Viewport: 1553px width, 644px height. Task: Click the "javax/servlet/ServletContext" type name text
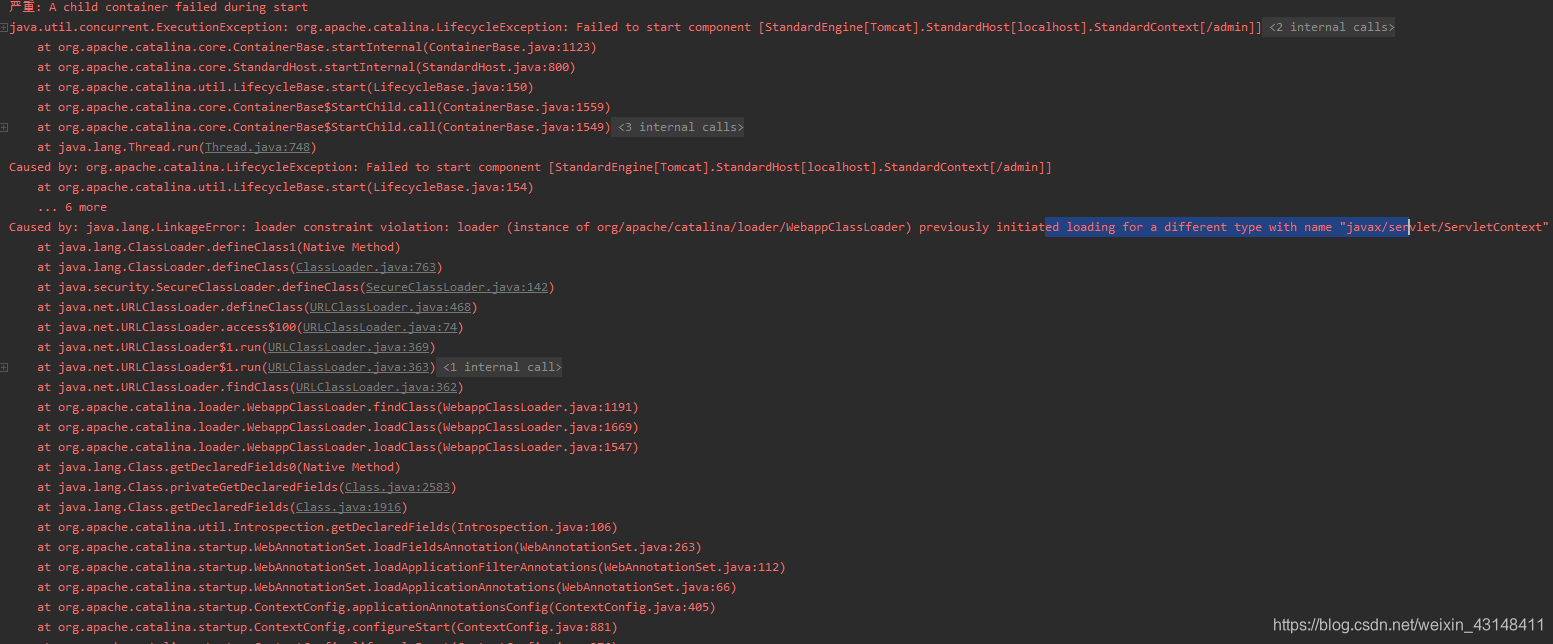pos(1444,227)
